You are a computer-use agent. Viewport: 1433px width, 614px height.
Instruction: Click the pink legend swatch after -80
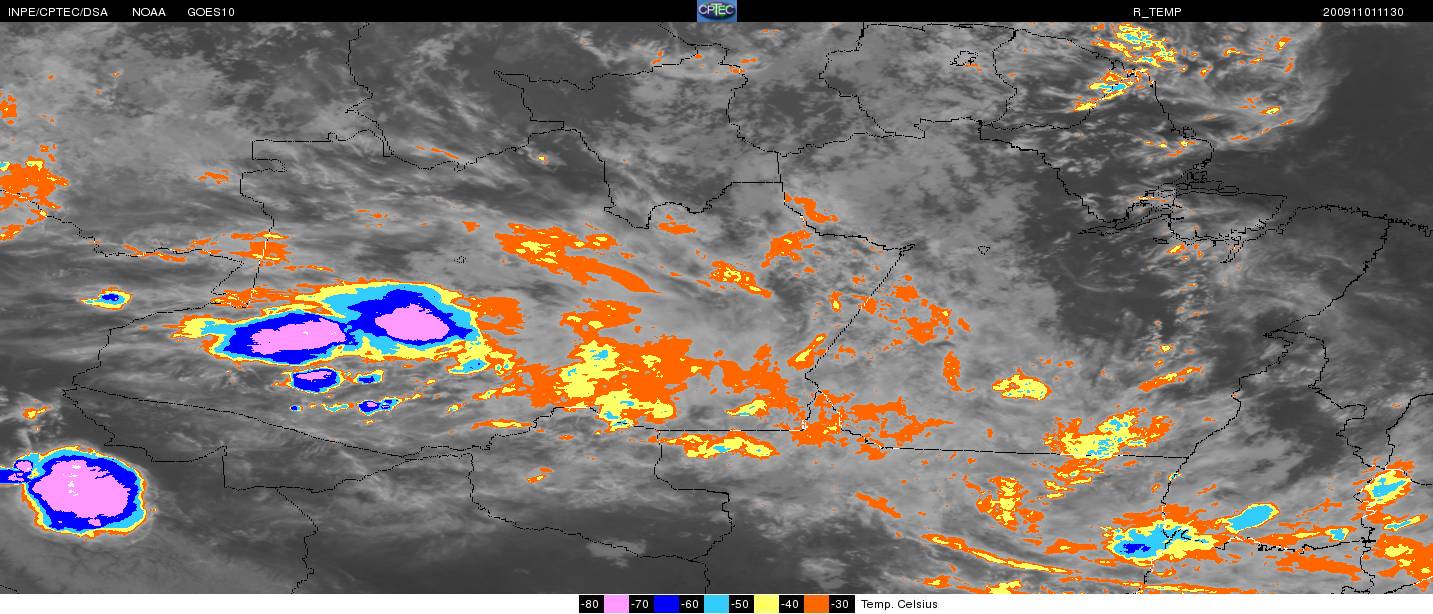616,604
